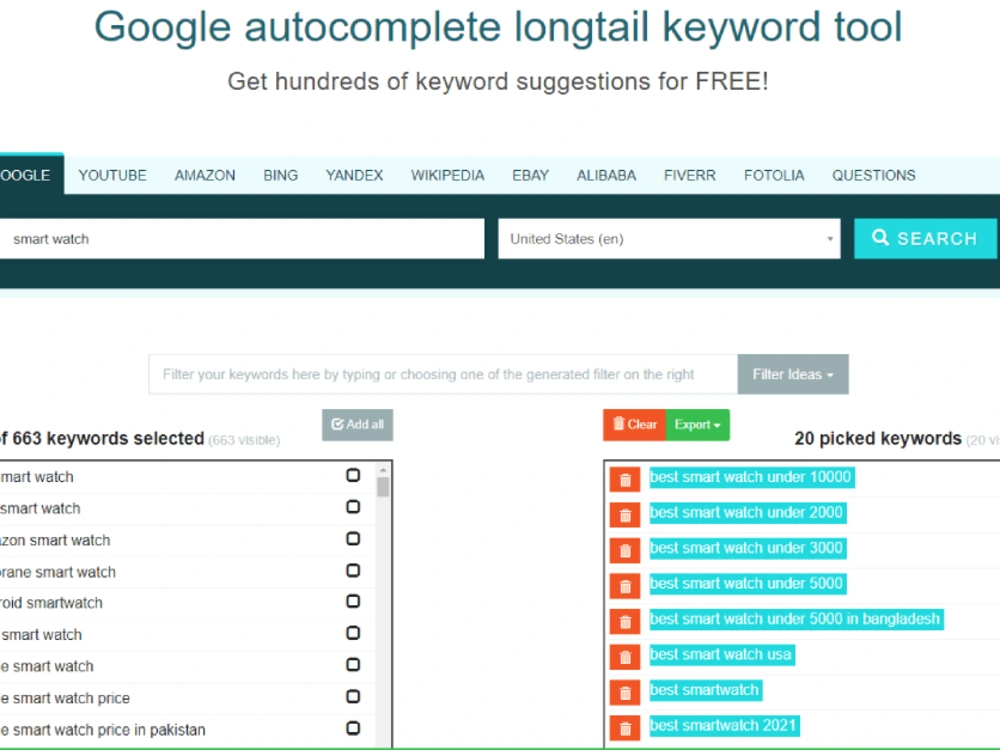This screenshot has height=750, width=1000.
Task: Click trash icon beside 'best smart watch under 5000'
Action: [x=625, y=586]
